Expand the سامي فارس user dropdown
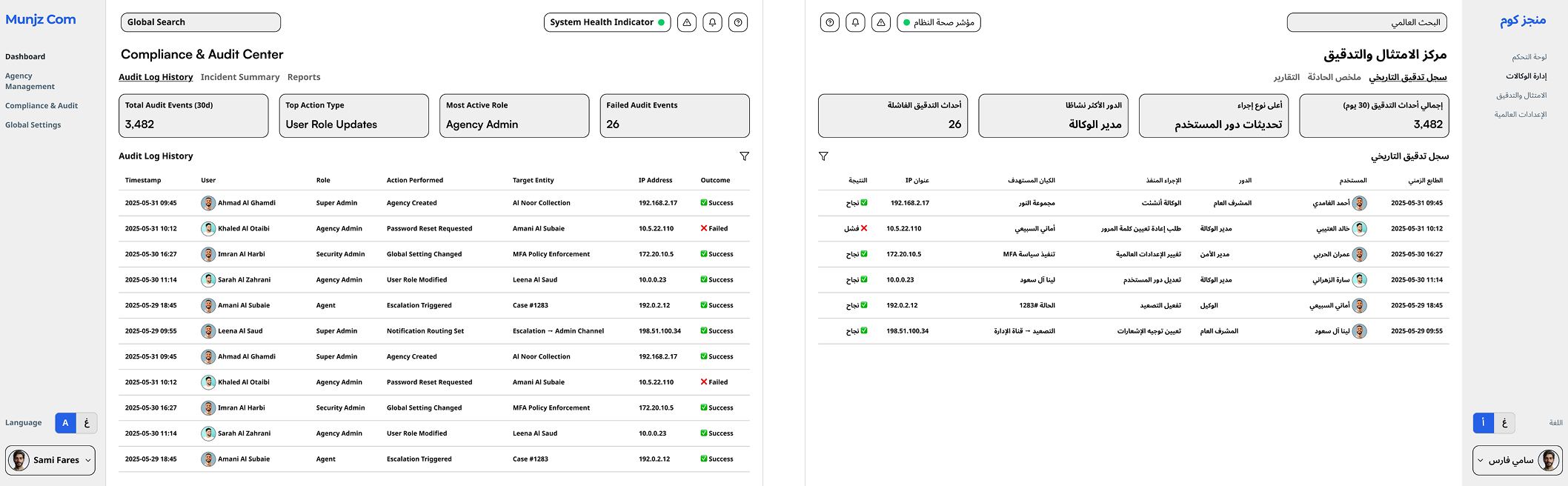1568x486 pixels. click(1517, 460)
